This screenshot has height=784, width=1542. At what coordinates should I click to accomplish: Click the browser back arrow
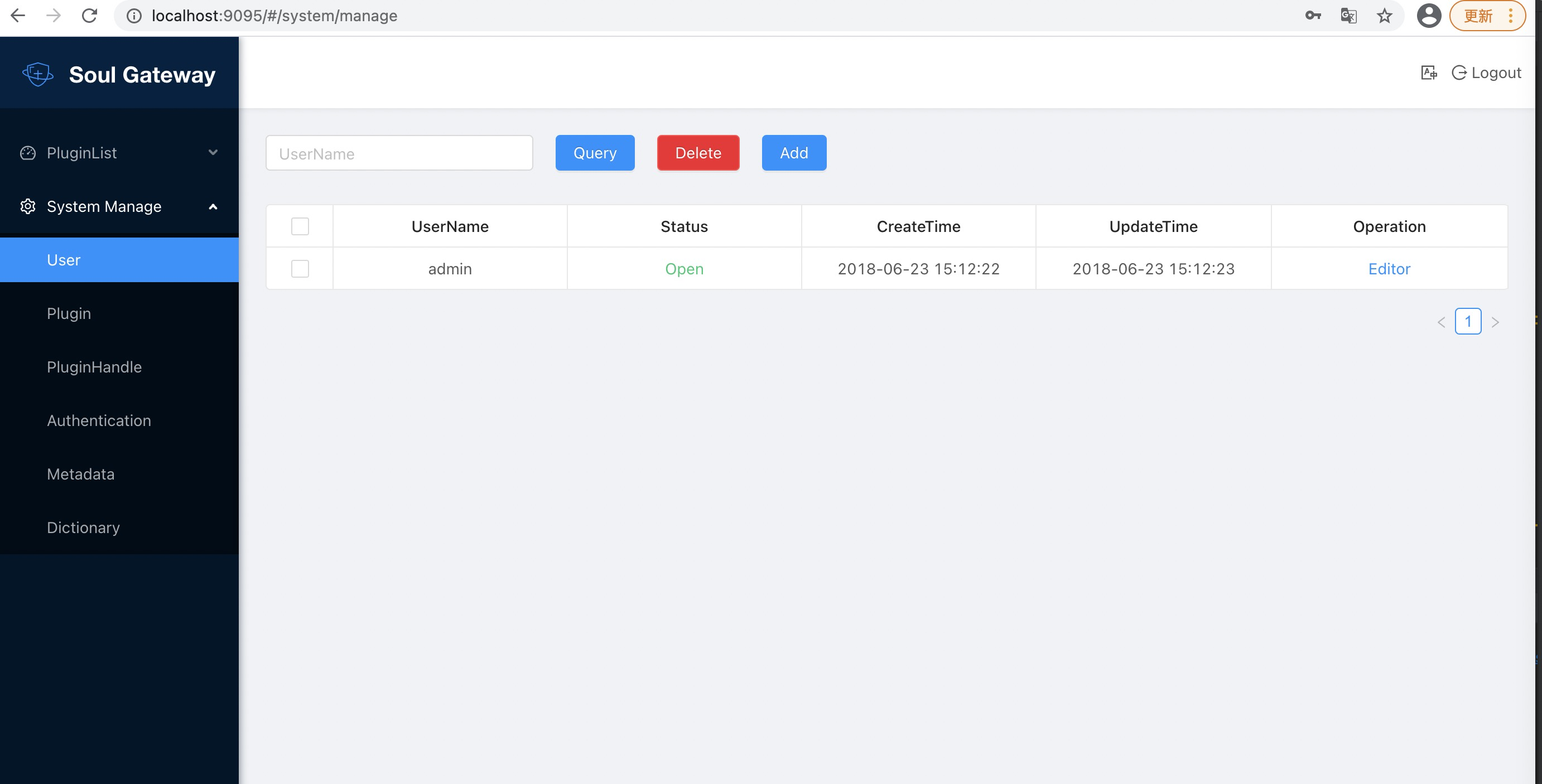[x=18, y=16]
